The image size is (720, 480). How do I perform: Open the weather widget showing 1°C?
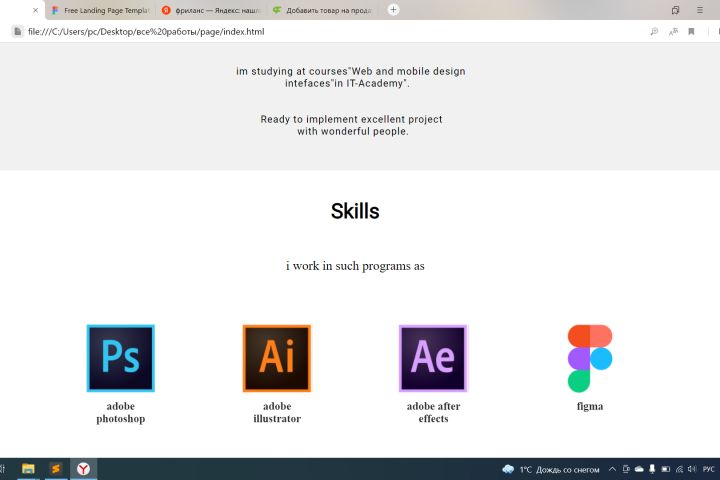(551, 469)
